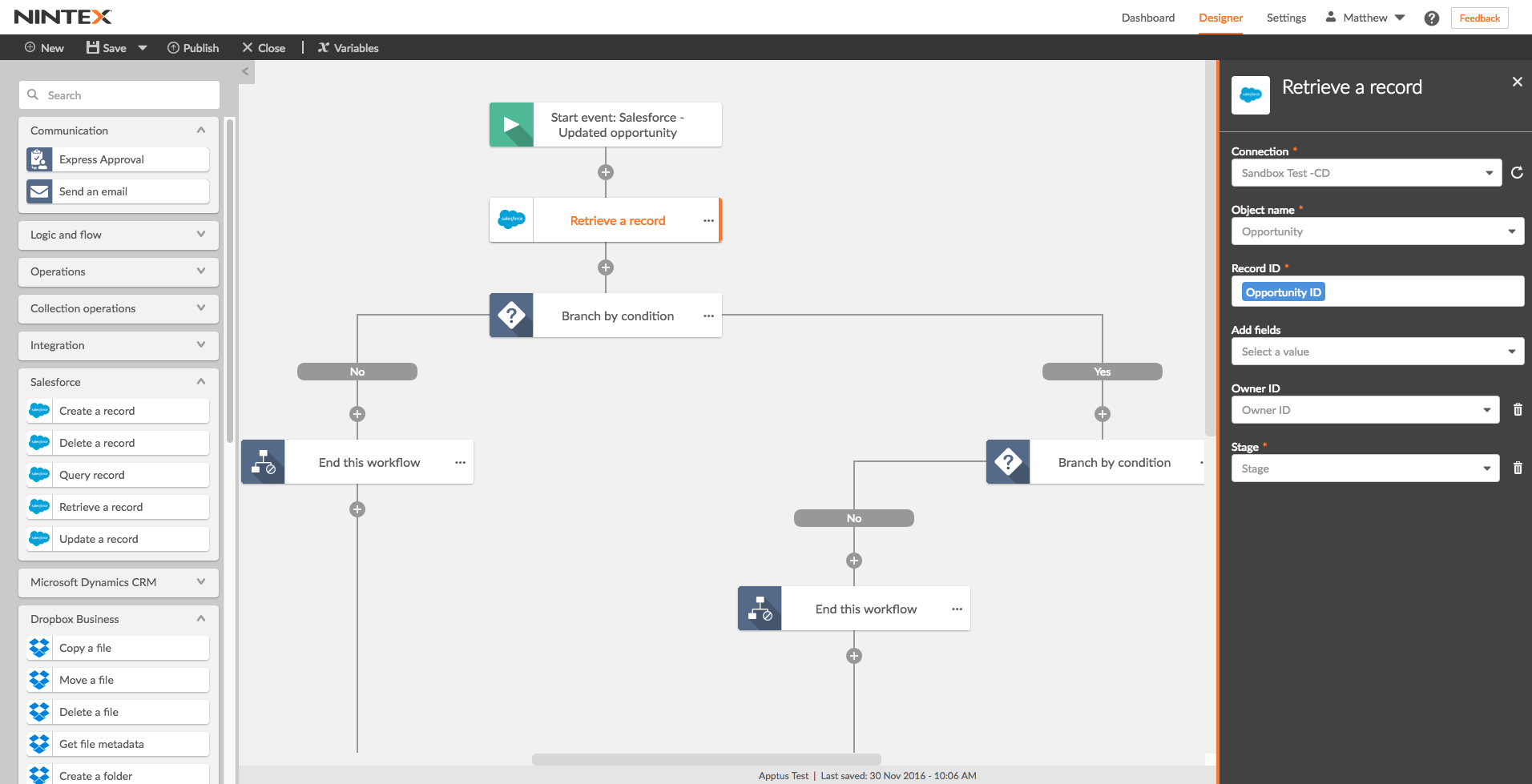Click the left End this workflow node icon

tap(263, 462)
